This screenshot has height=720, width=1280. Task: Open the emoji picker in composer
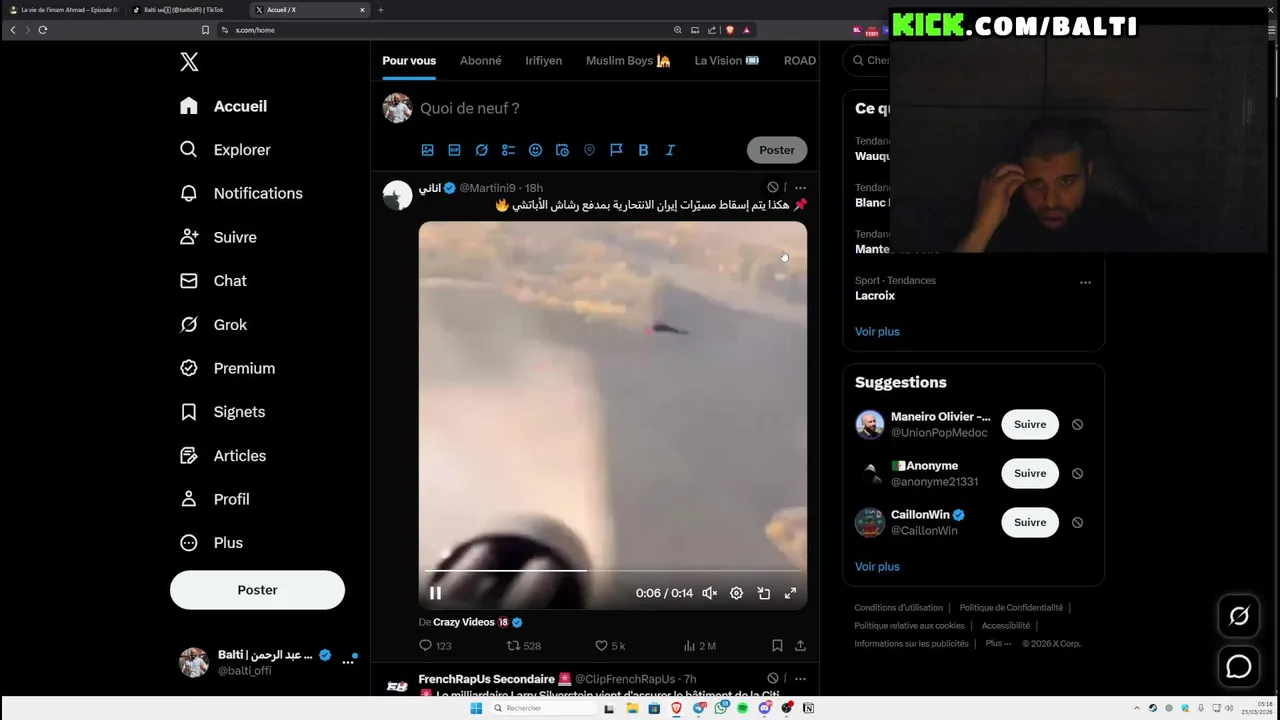(x=535, y=150)
